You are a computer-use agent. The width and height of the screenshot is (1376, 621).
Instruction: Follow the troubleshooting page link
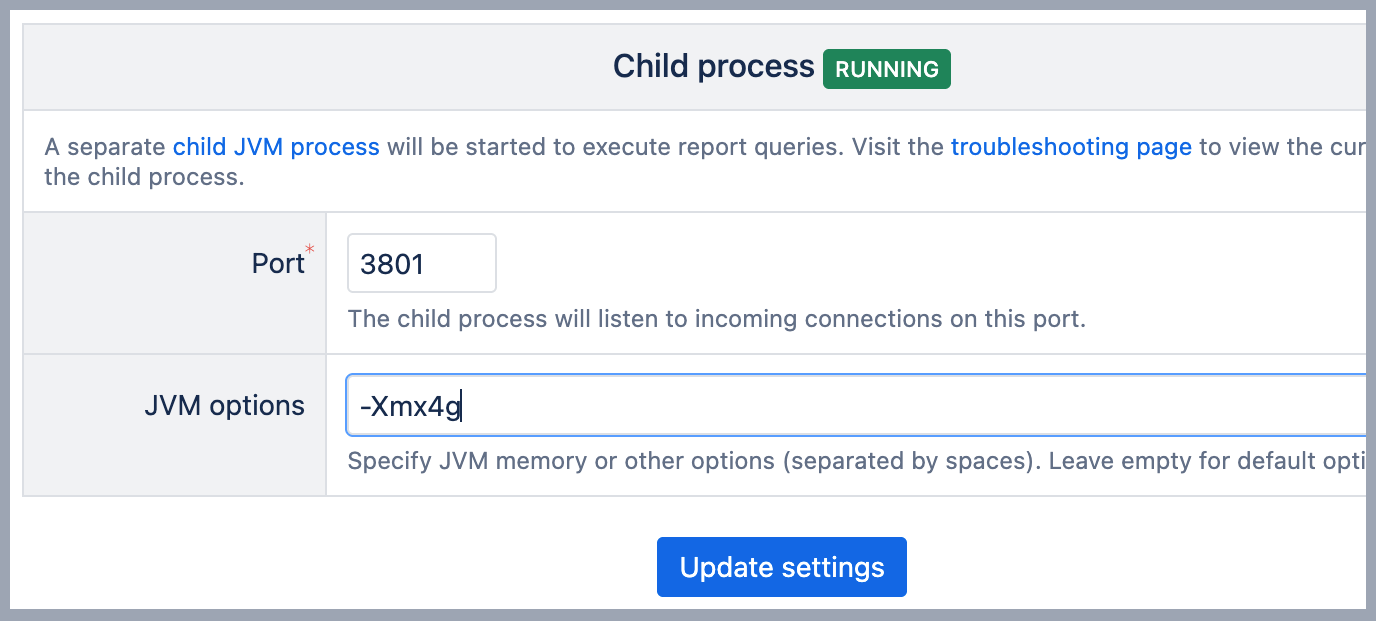pyautogui.click(x=1071, y=147)
